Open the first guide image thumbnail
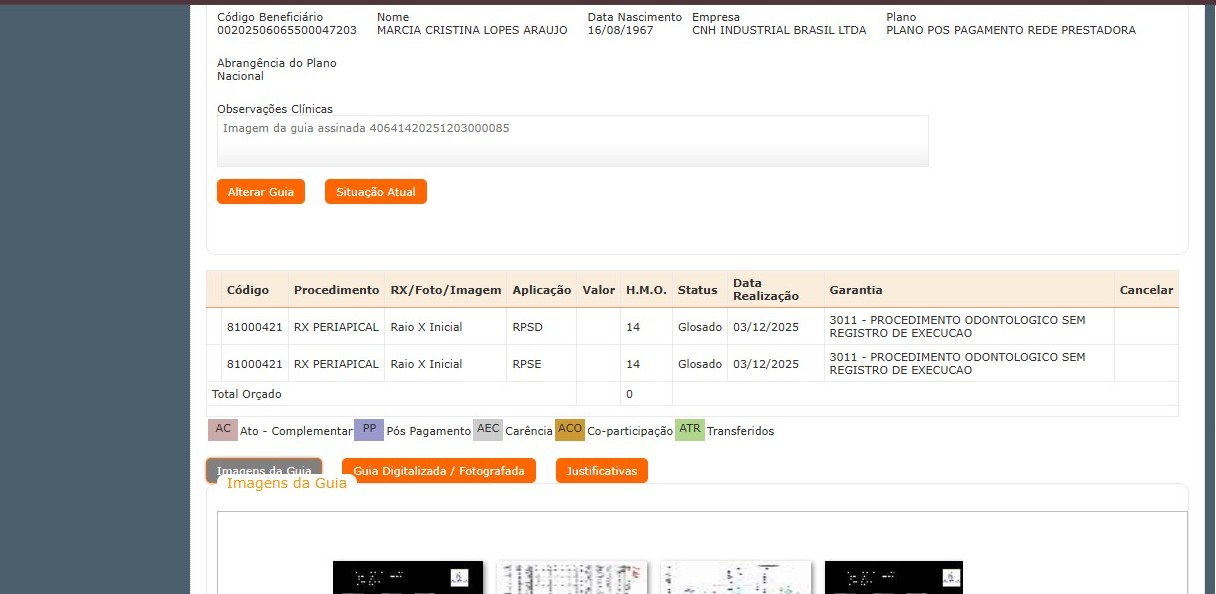1216x594 pixels. tap(408, 578)
